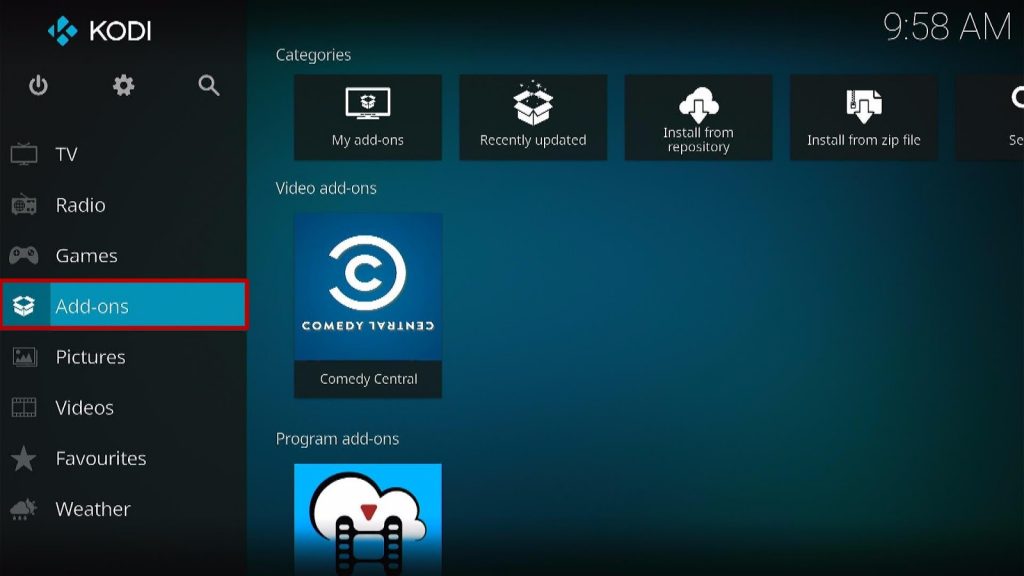Screen dimensions: 1024x576
Task: Choose Install from repository tile
Action: click(698, 118)
